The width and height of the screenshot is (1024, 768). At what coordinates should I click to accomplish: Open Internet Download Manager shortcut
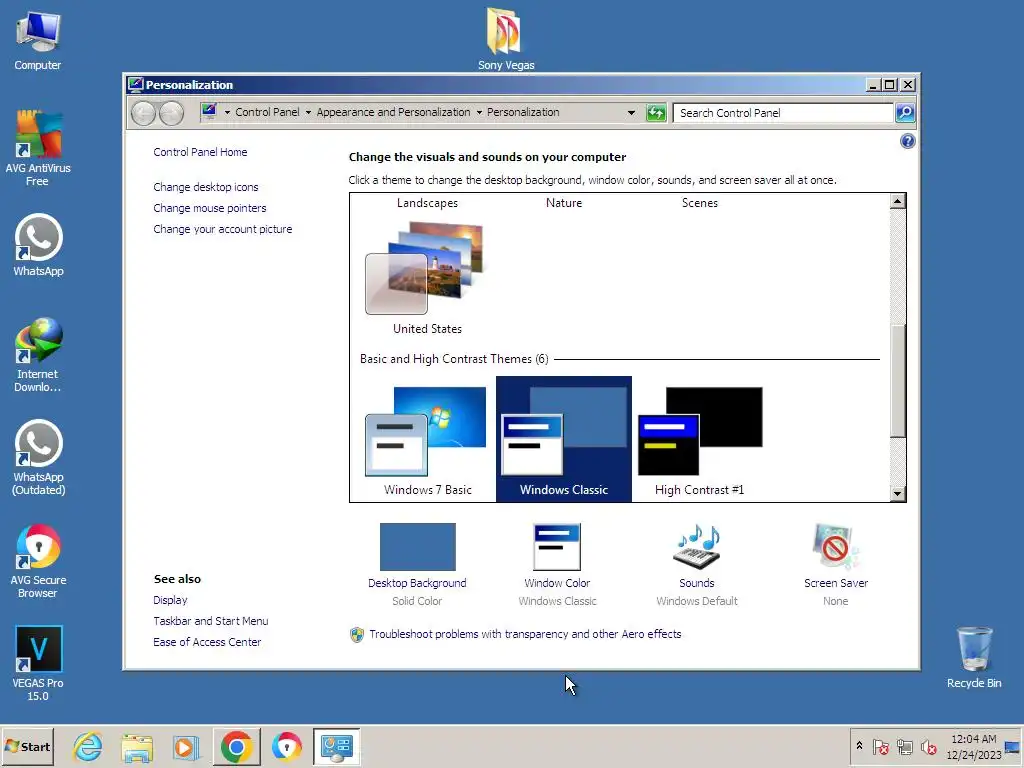[x=38, y=355]
